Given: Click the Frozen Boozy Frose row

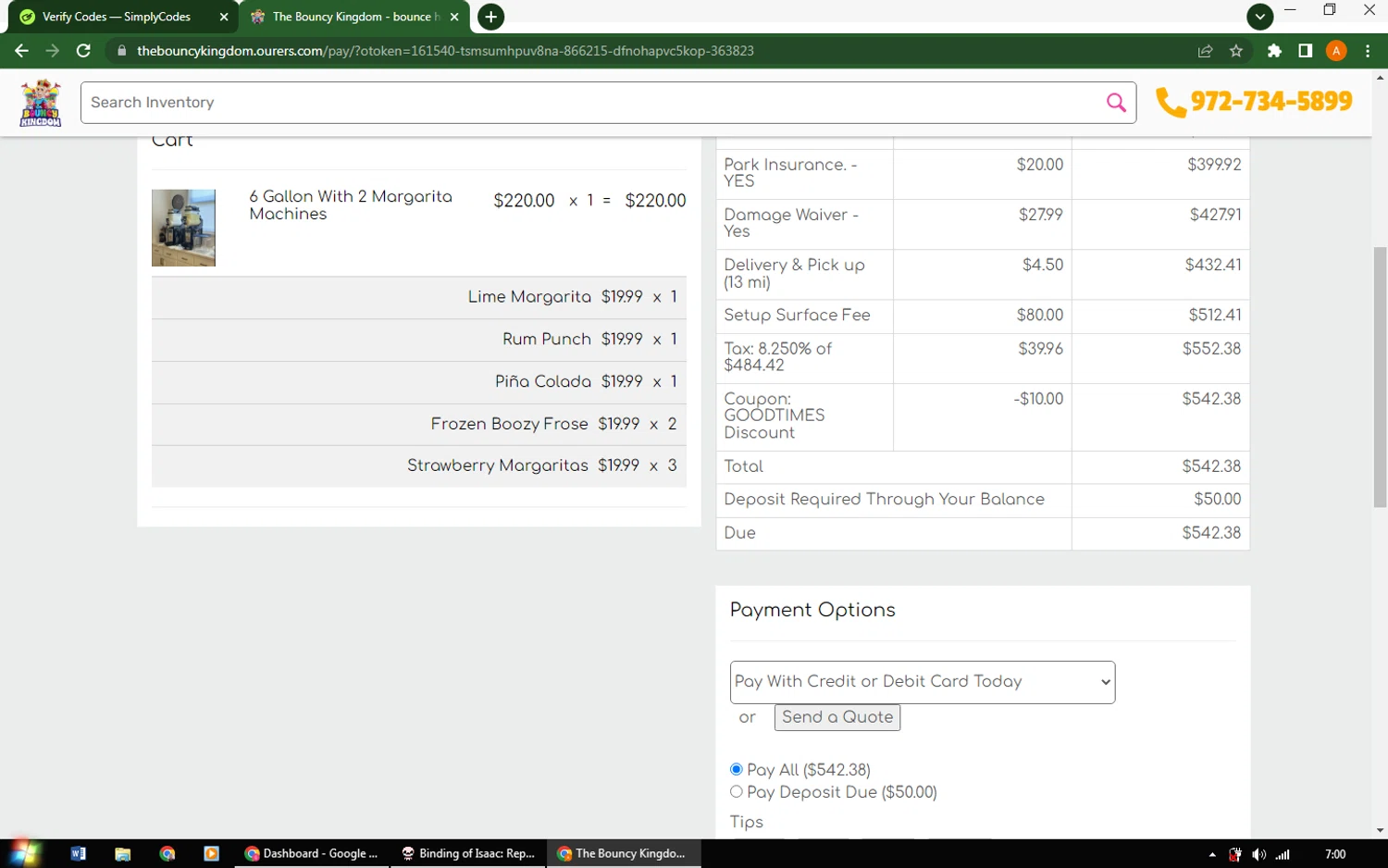Looking at the screenshot, I should (419, 424).
